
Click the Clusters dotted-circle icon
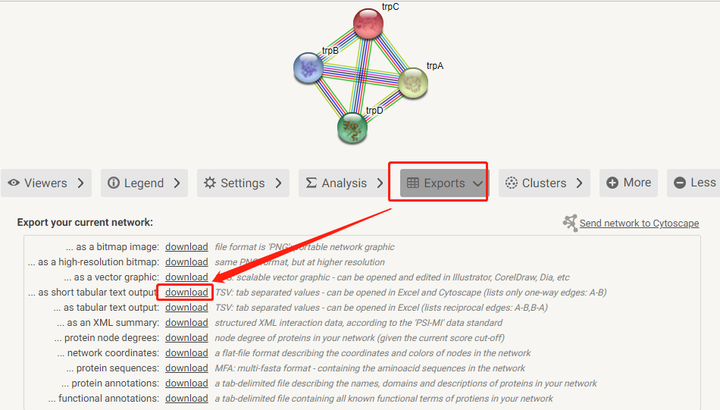pyautogui.click(x=511, y=183)
